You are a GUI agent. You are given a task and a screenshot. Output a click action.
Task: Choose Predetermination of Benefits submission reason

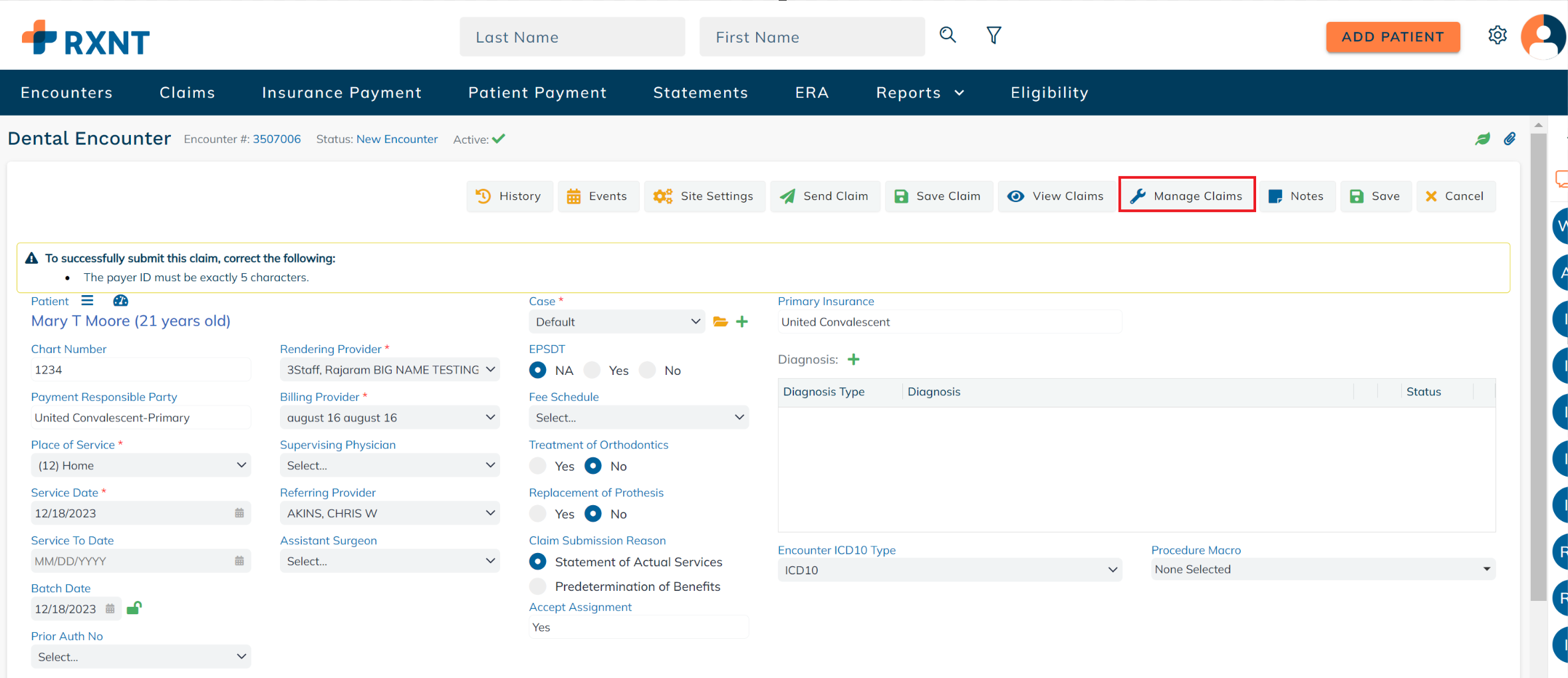(537, 586)
